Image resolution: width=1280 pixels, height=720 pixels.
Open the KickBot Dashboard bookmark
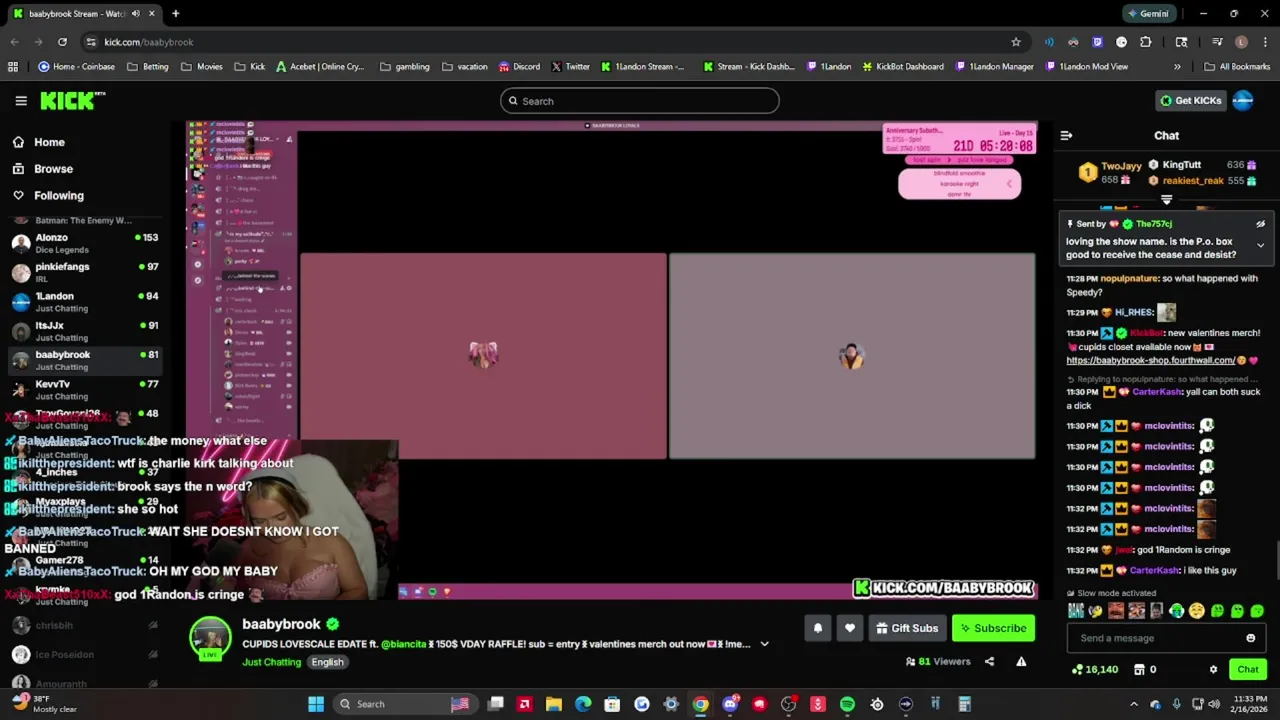(902, 67)
